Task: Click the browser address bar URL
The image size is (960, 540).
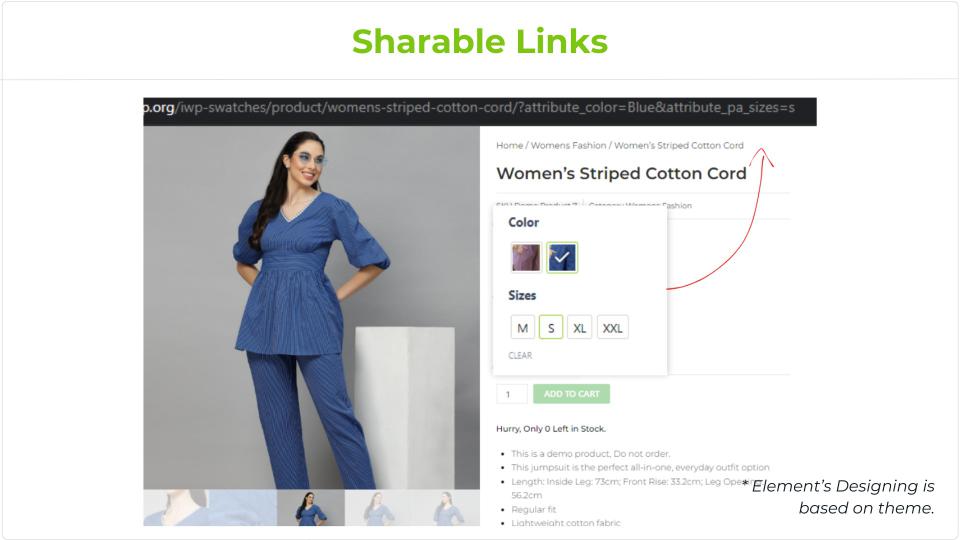Action: tap(480, 108)
